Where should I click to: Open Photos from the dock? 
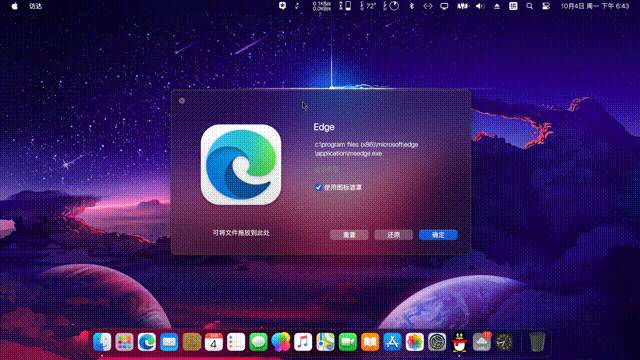(x=415, y=342)
